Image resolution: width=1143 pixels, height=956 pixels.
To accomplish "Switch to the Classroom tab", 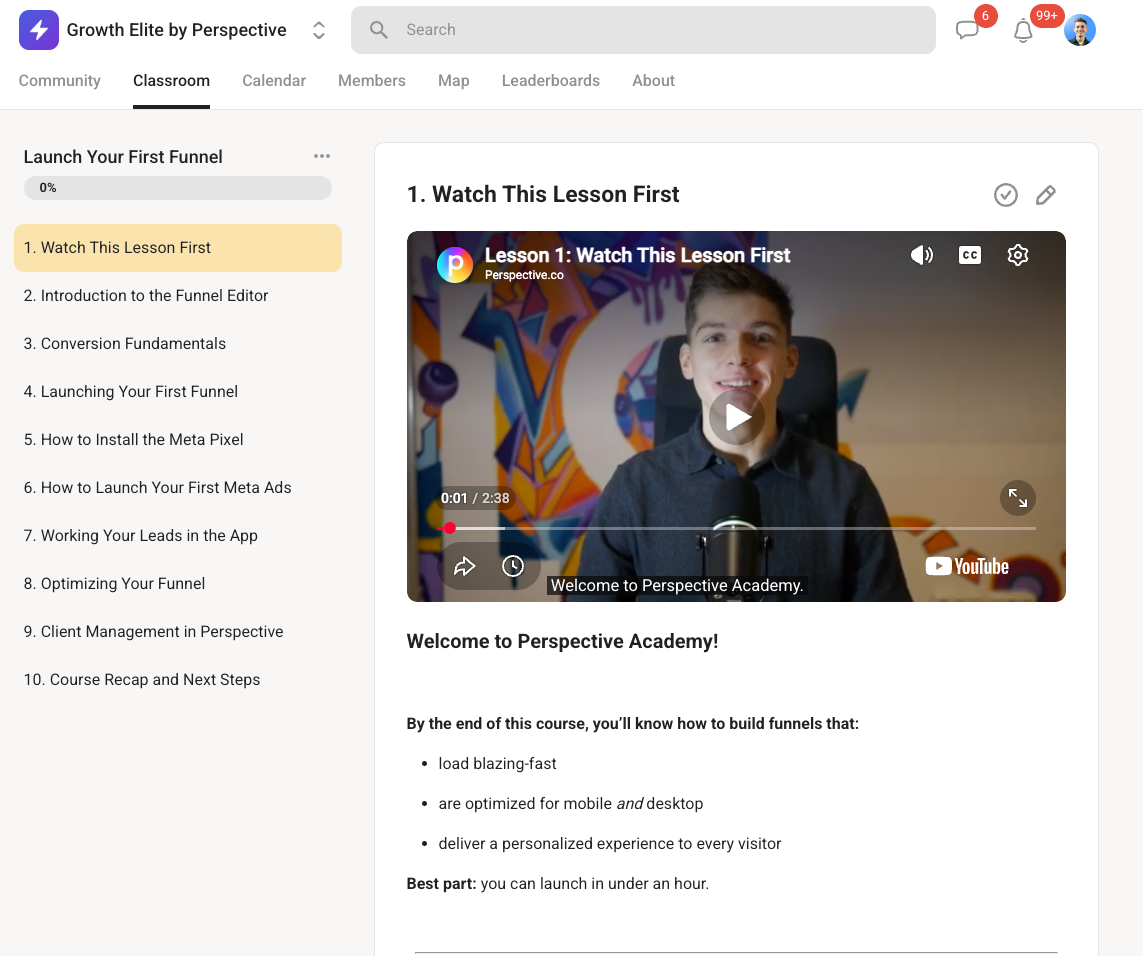I will [171, 80].
